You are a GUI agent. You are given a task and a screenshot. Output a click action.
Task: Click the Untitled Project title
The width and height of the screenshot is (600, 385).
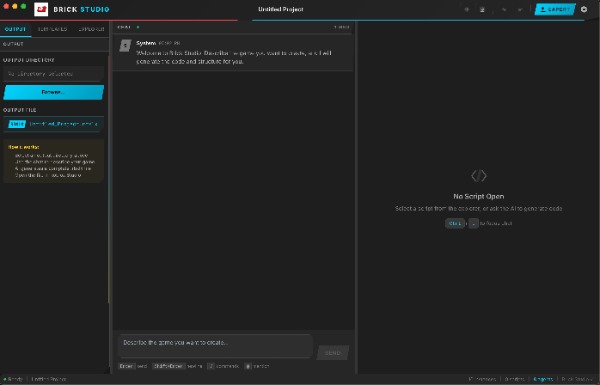point(281,9)
